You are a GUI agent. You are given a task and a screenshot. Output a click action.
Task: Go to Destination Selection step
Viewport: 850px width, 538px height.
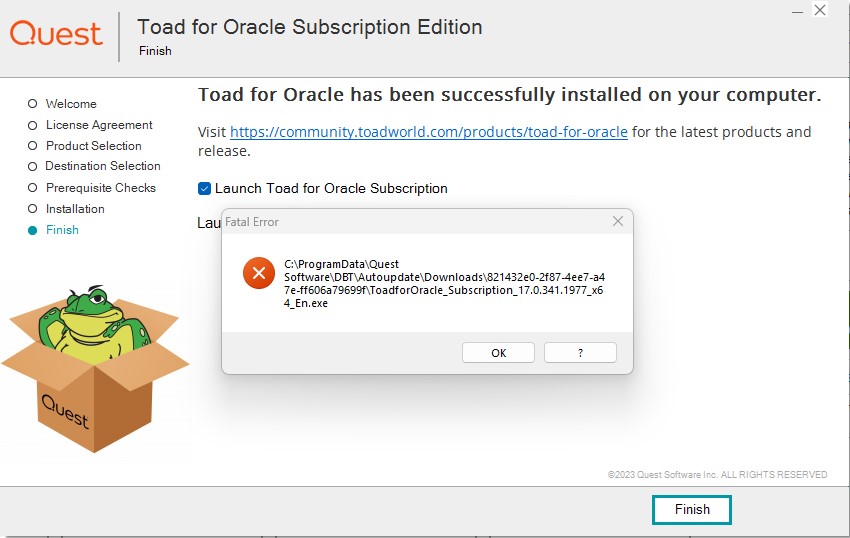tap(102, 166)
